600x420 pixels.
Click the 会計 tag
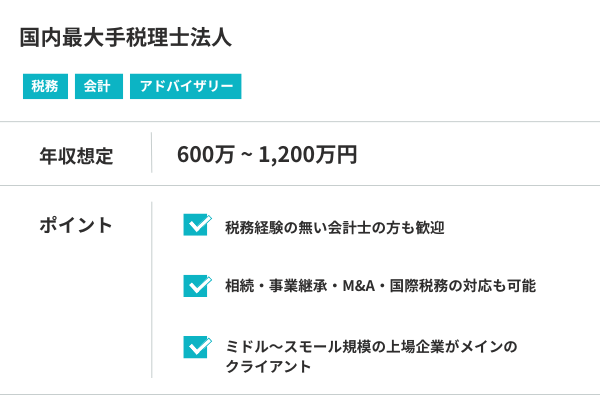click(x=97, y=87)
